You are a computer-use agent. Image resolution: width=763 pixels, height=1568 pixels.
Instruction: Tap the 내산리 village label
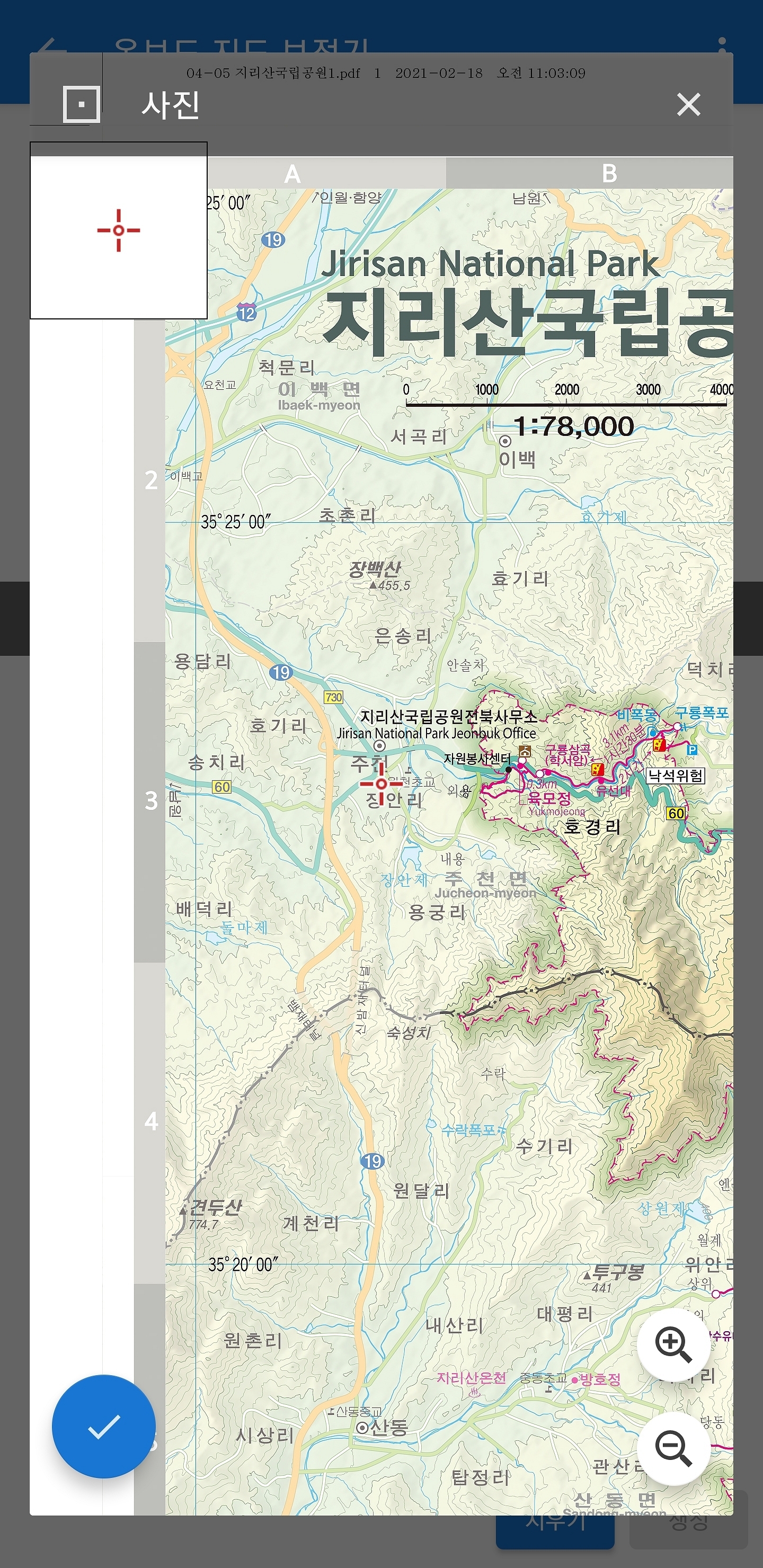pyautogui.click(x=455, y=1325)
